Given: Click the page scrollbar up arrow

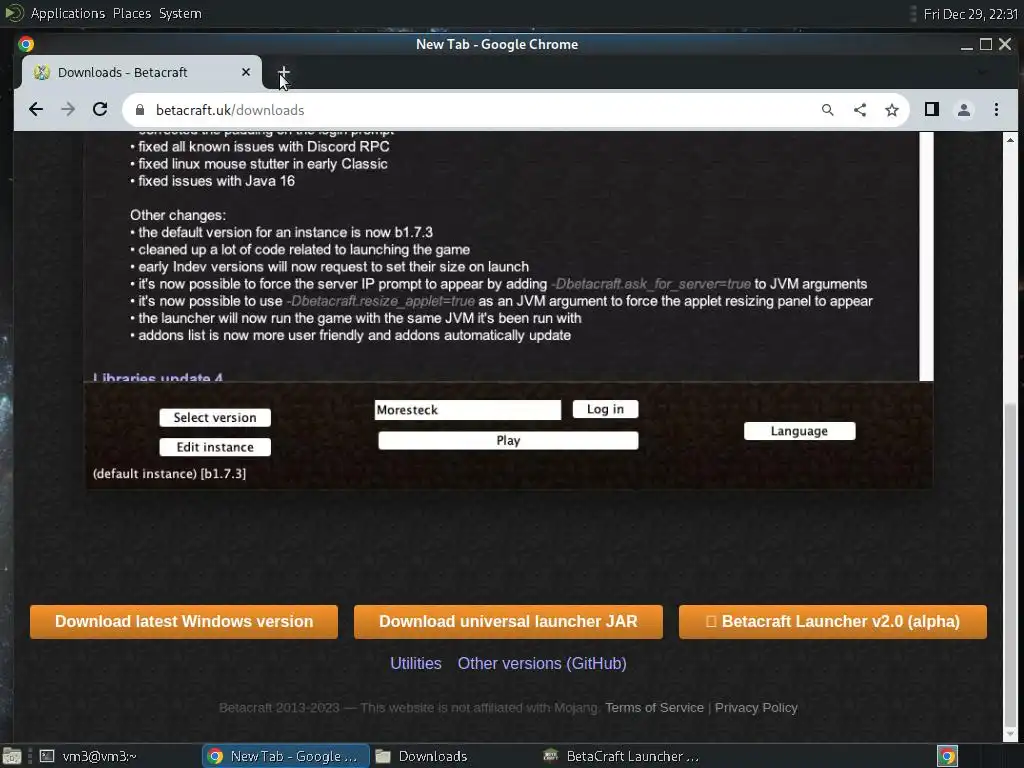Looking at the screenshot, I should [1010, 140].
